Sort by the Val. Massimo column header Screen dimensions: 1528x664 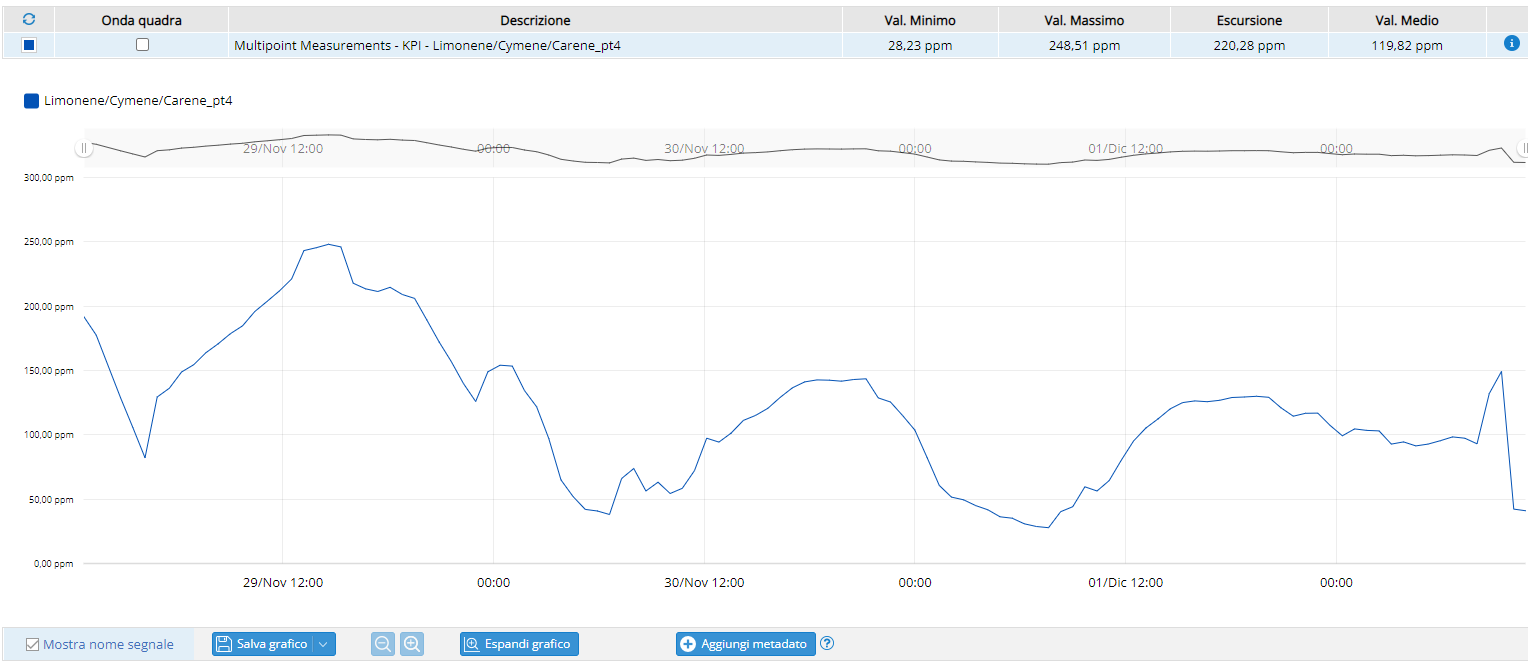[1086, 20]
